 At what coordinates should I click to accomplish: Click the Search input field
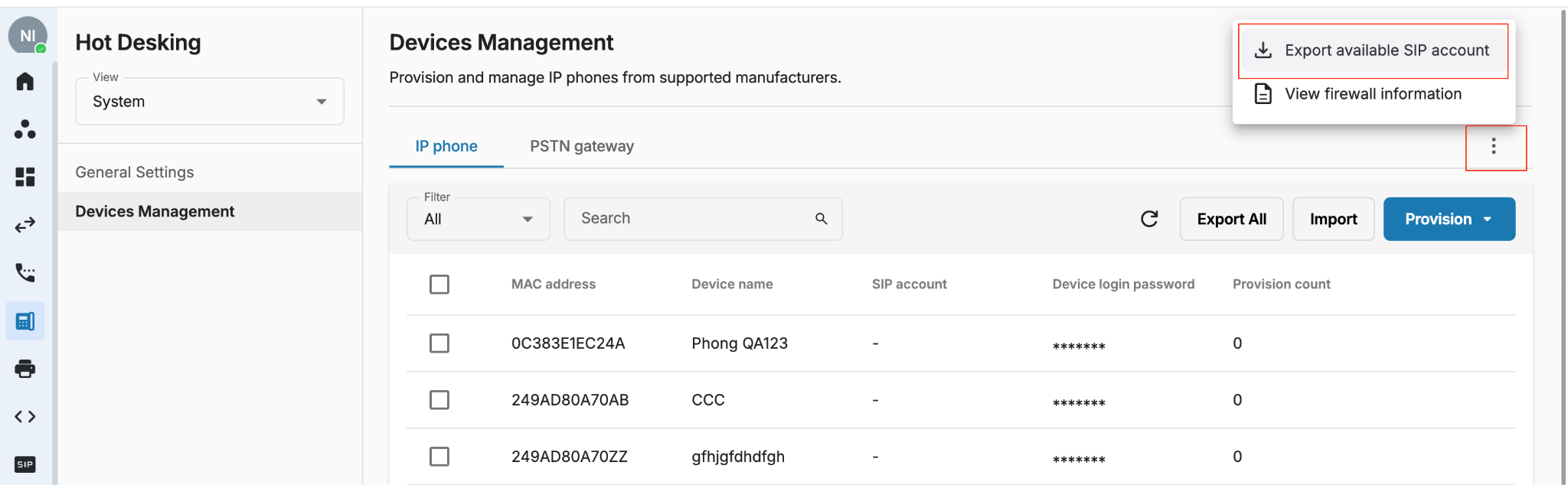pyautogui.click(x=703, y=219)
